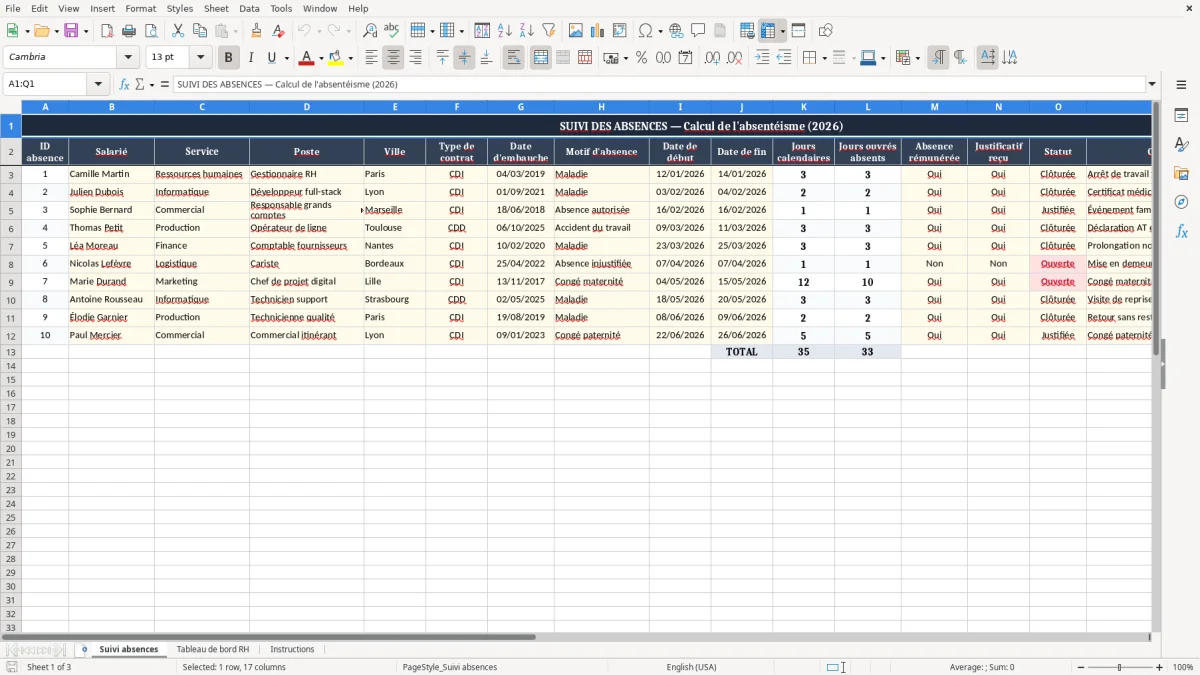Open Find & Replace icon
The height and width of the screenshot is (675, 1200).
pyautogui.click(x=370, y=31)
